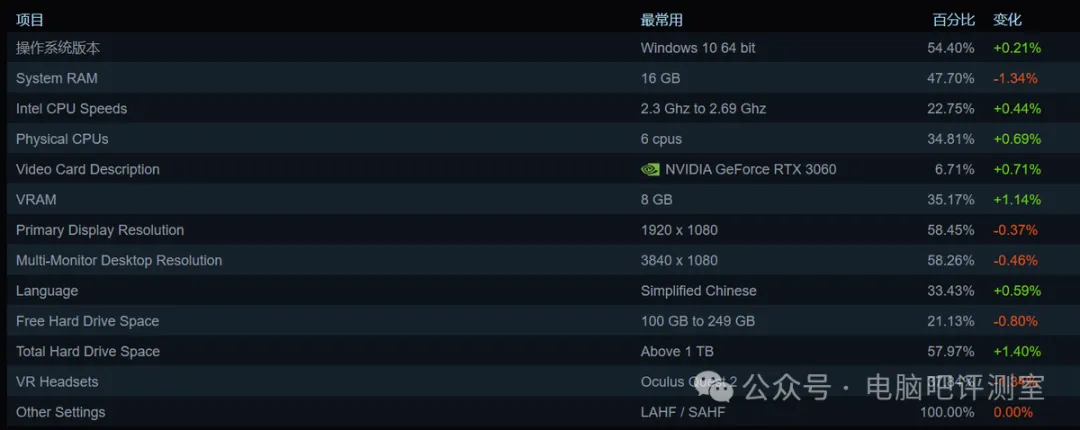The image size is (1080, 430).
Task: Expand the Intel CPU Speeds row
Action: tap(540, 108)
